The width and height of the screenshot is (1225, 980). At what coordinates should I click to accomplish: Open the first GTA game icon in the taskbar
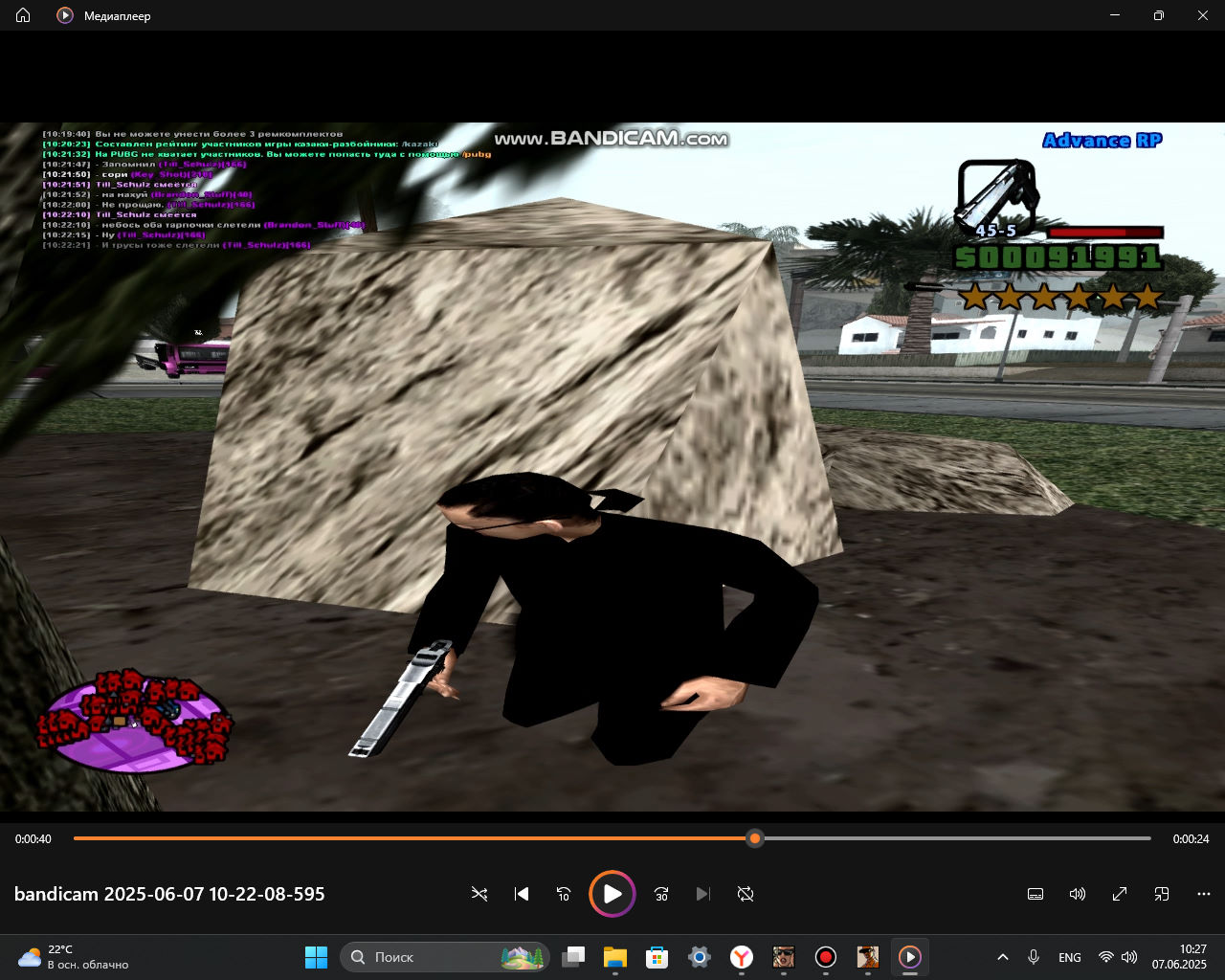784,957
